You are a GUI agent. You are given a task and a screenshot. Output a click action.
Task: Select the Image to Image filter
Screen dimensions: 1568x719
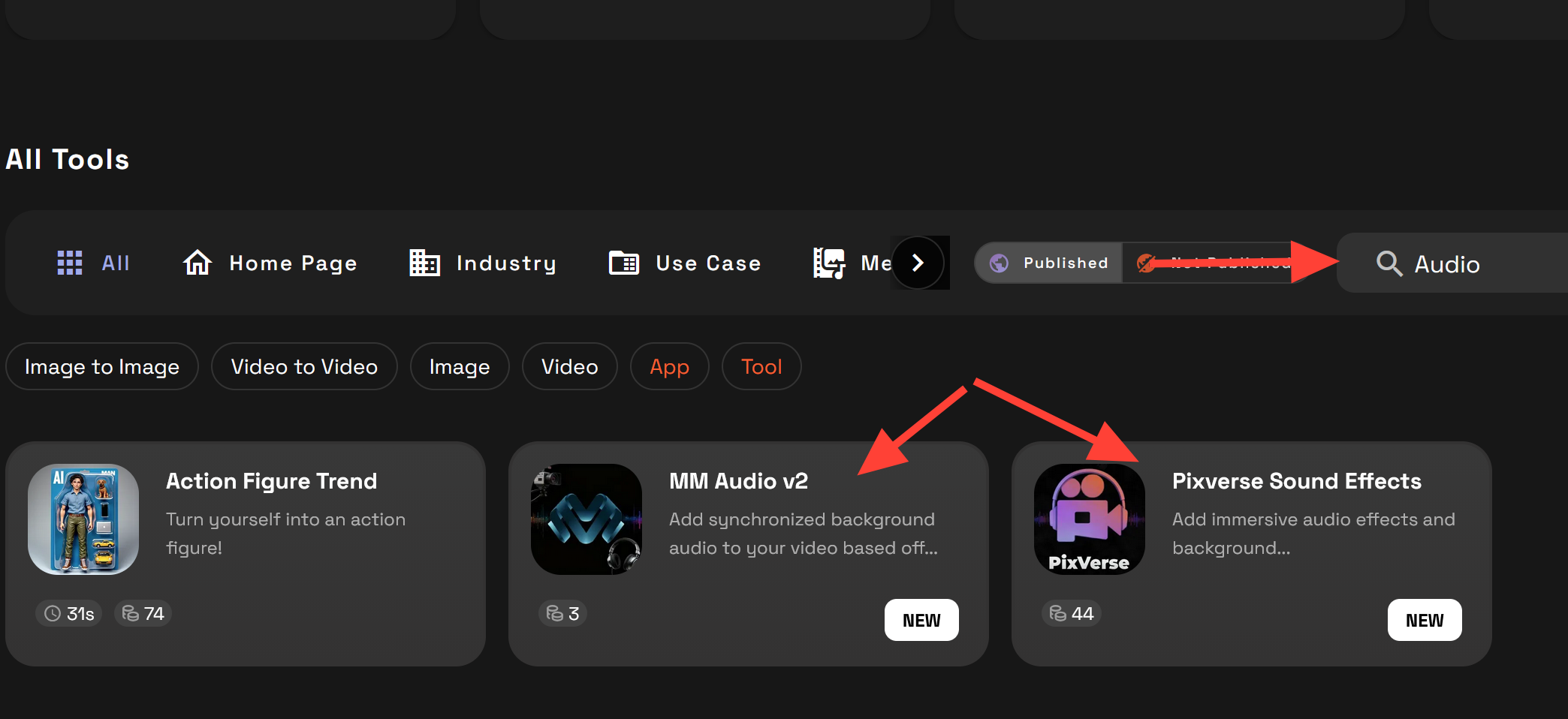coord(101,366)
